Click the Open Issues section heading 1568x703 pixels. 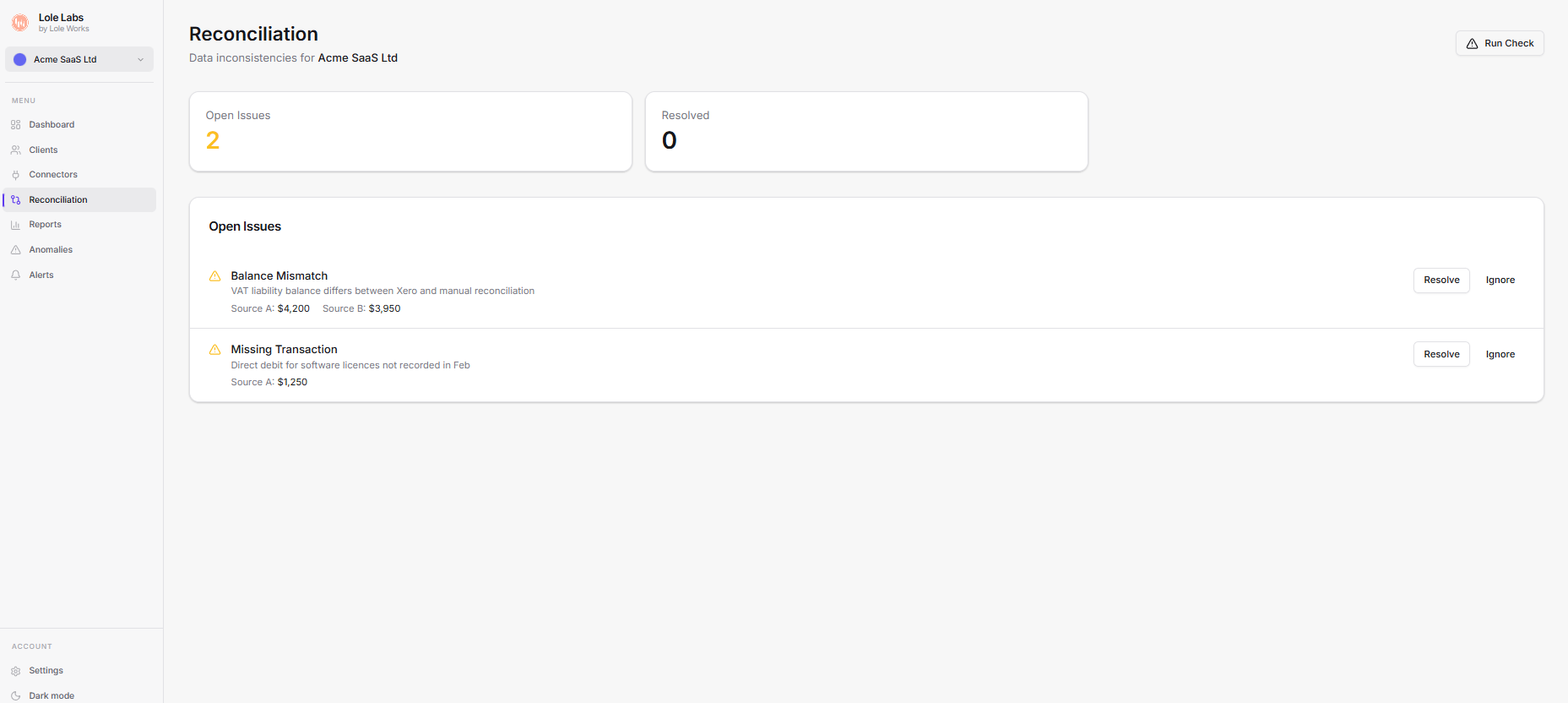[x=245, y=226]
